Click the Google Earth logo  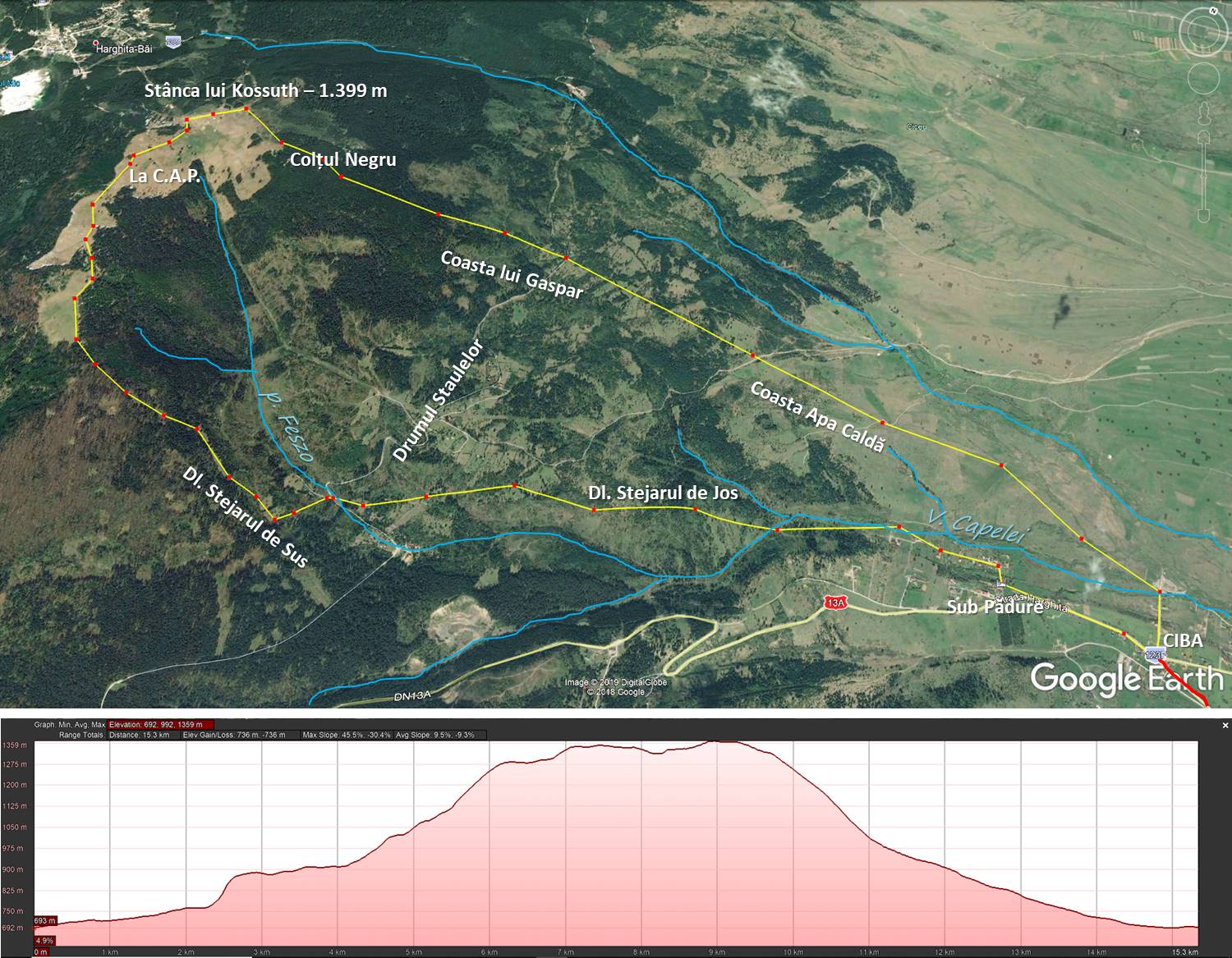pyautogui.click(x=1126, y=679)
